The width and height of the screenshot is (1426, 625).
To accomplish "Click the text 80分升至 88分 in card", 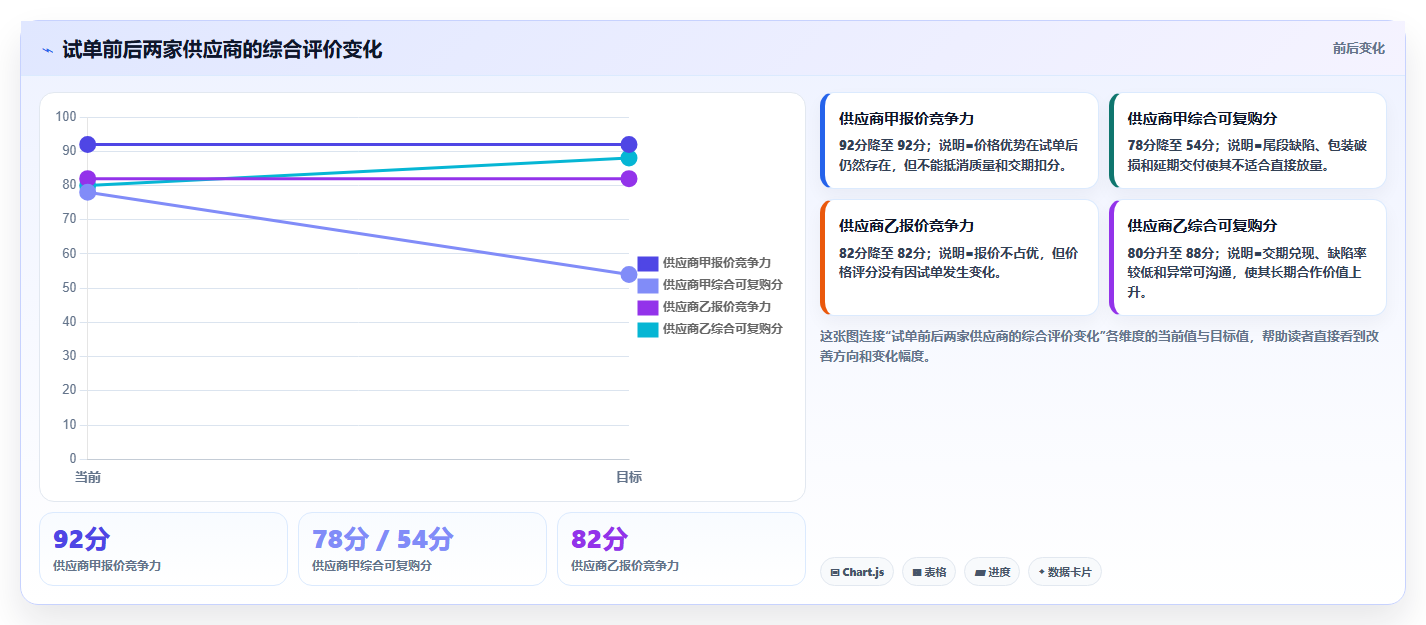I will point(1173,253).
